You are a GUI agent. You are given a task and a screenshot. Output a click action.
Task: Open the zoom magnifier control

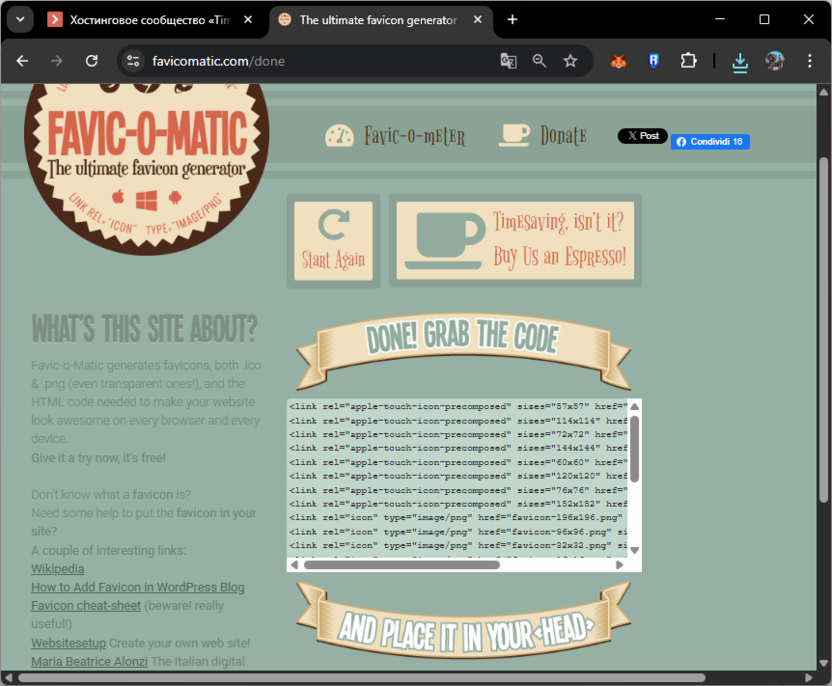click(x=539, y=61)
